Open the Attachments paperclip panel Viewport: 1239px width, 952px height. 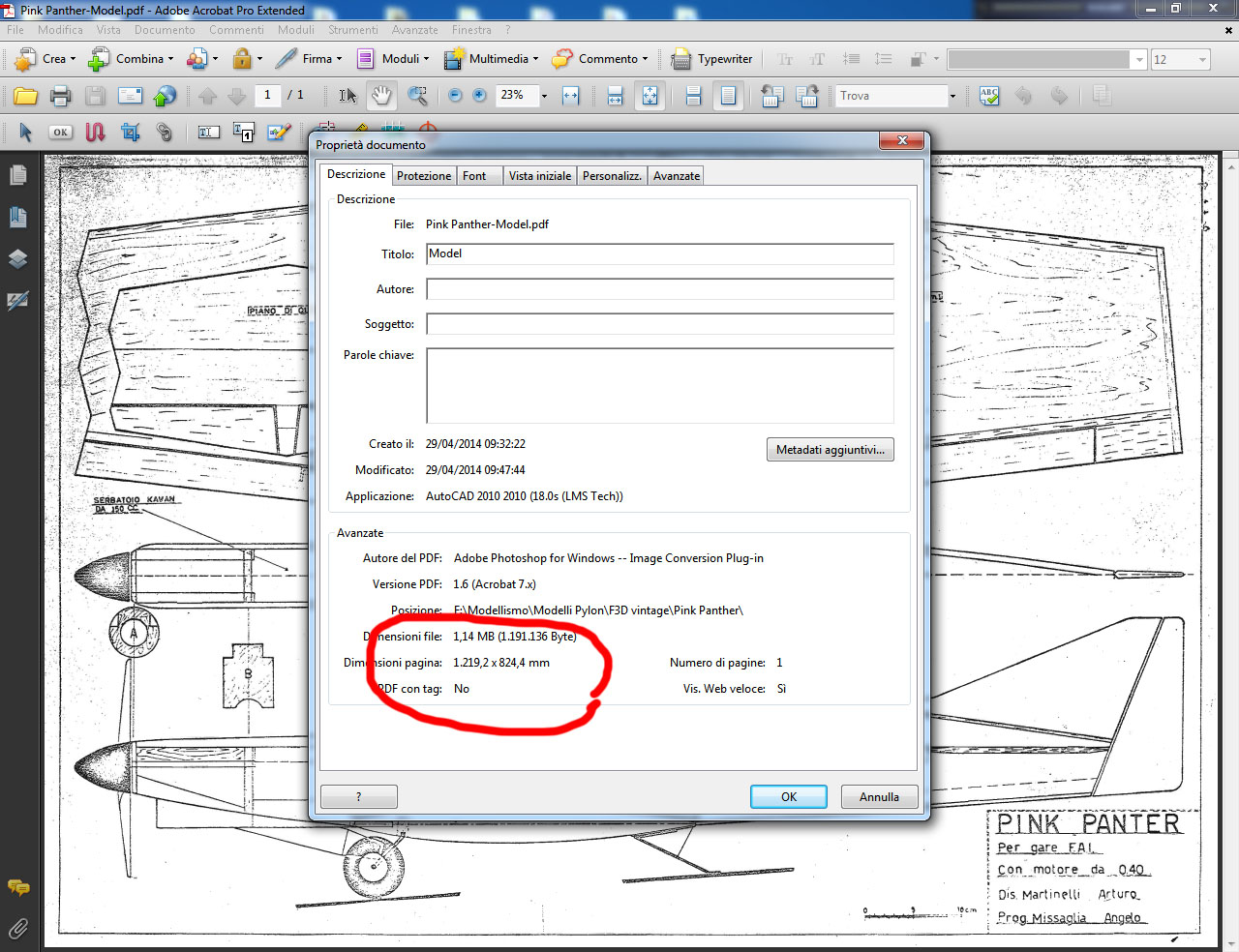tap(17, 929)
